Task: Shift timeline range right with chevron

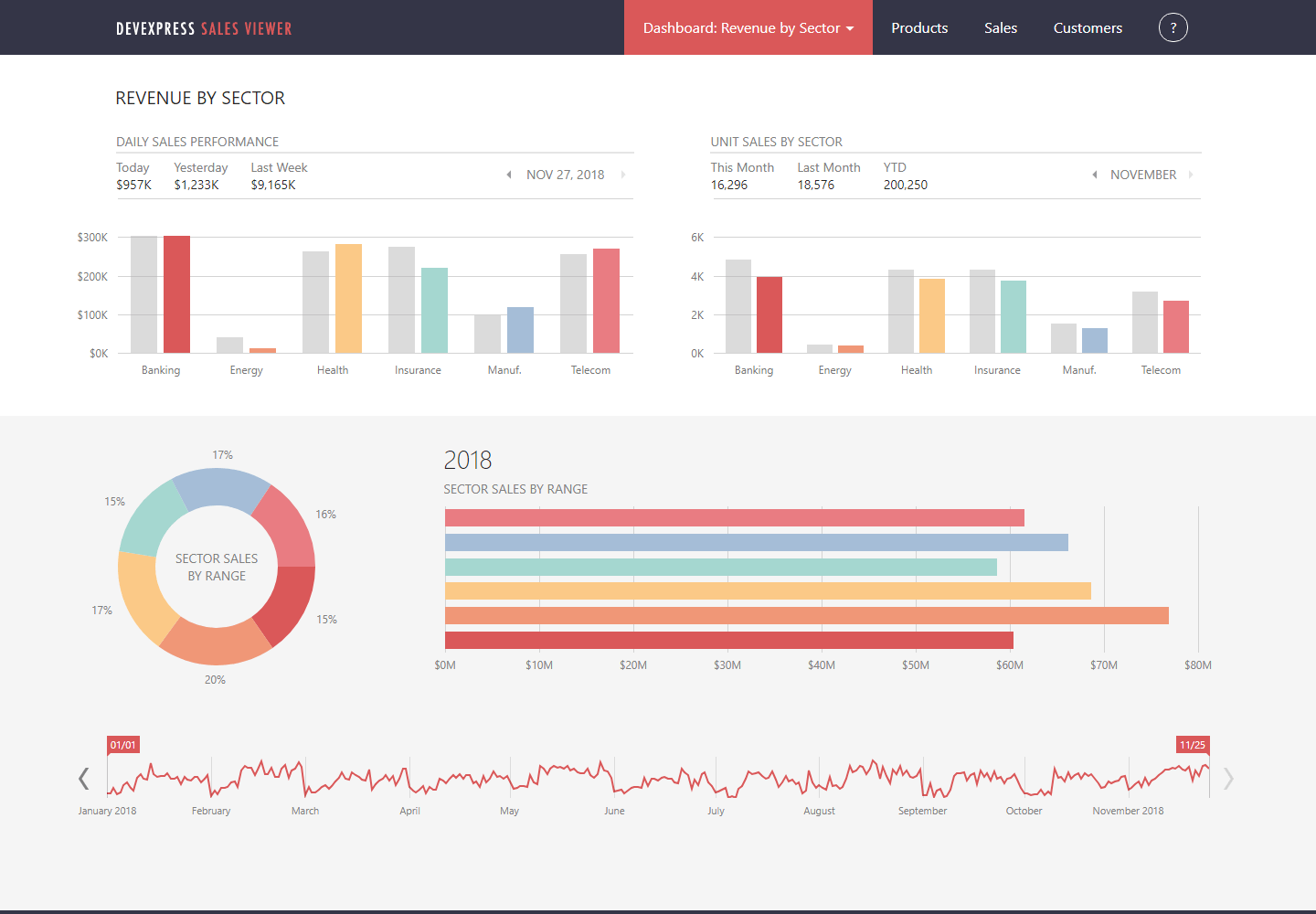Action: tap(1228, 779)
